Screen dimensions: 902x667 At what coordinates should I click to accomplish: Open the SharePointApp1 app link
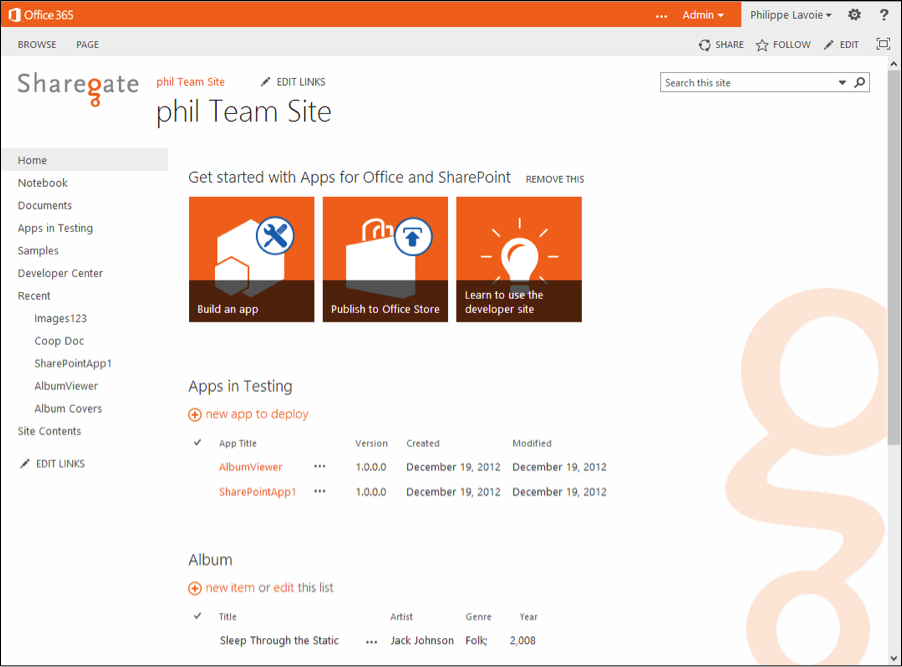click(258, 491)
